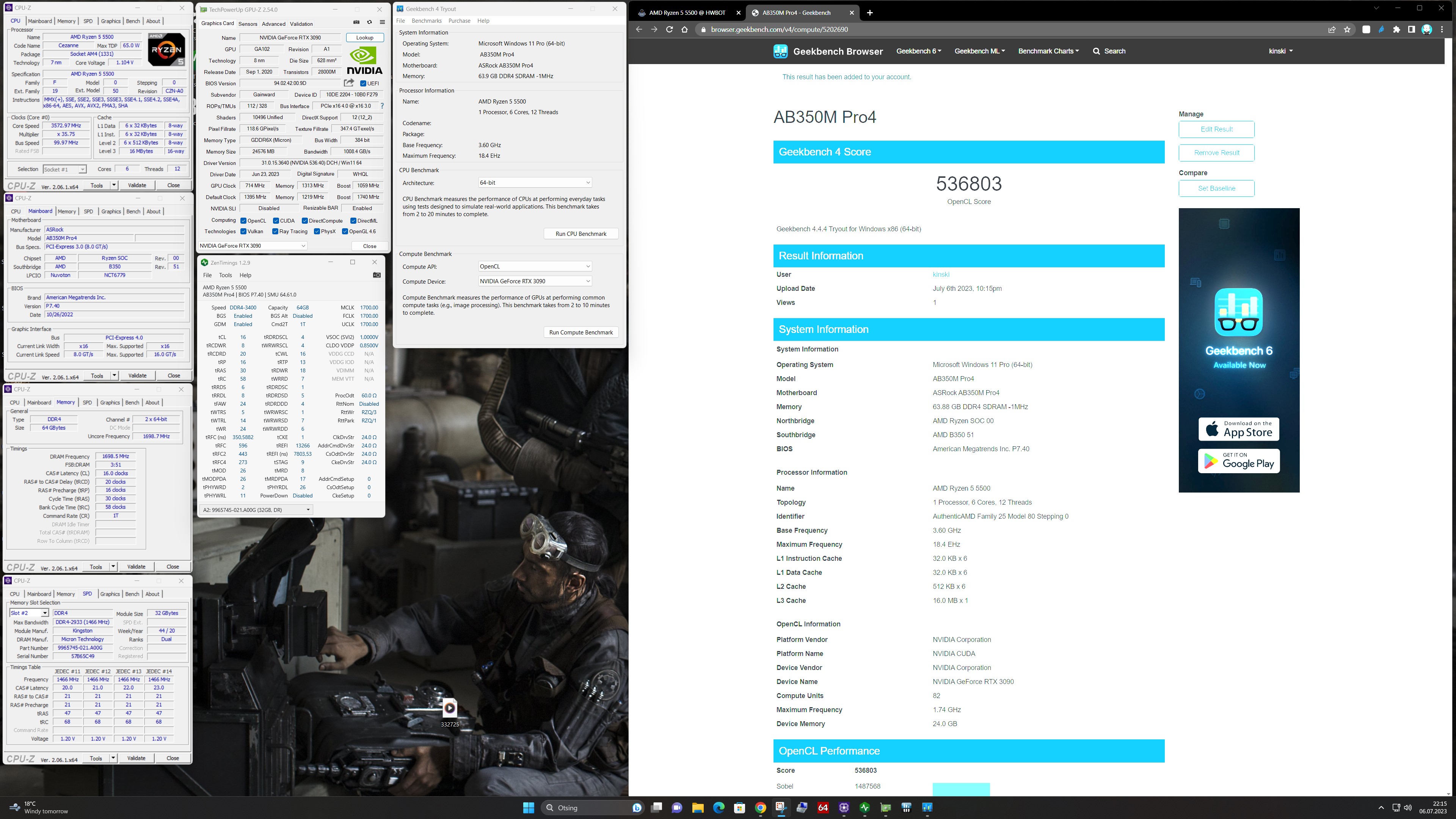Expand the Benchmark Charts nav menu

[1048, 51]
